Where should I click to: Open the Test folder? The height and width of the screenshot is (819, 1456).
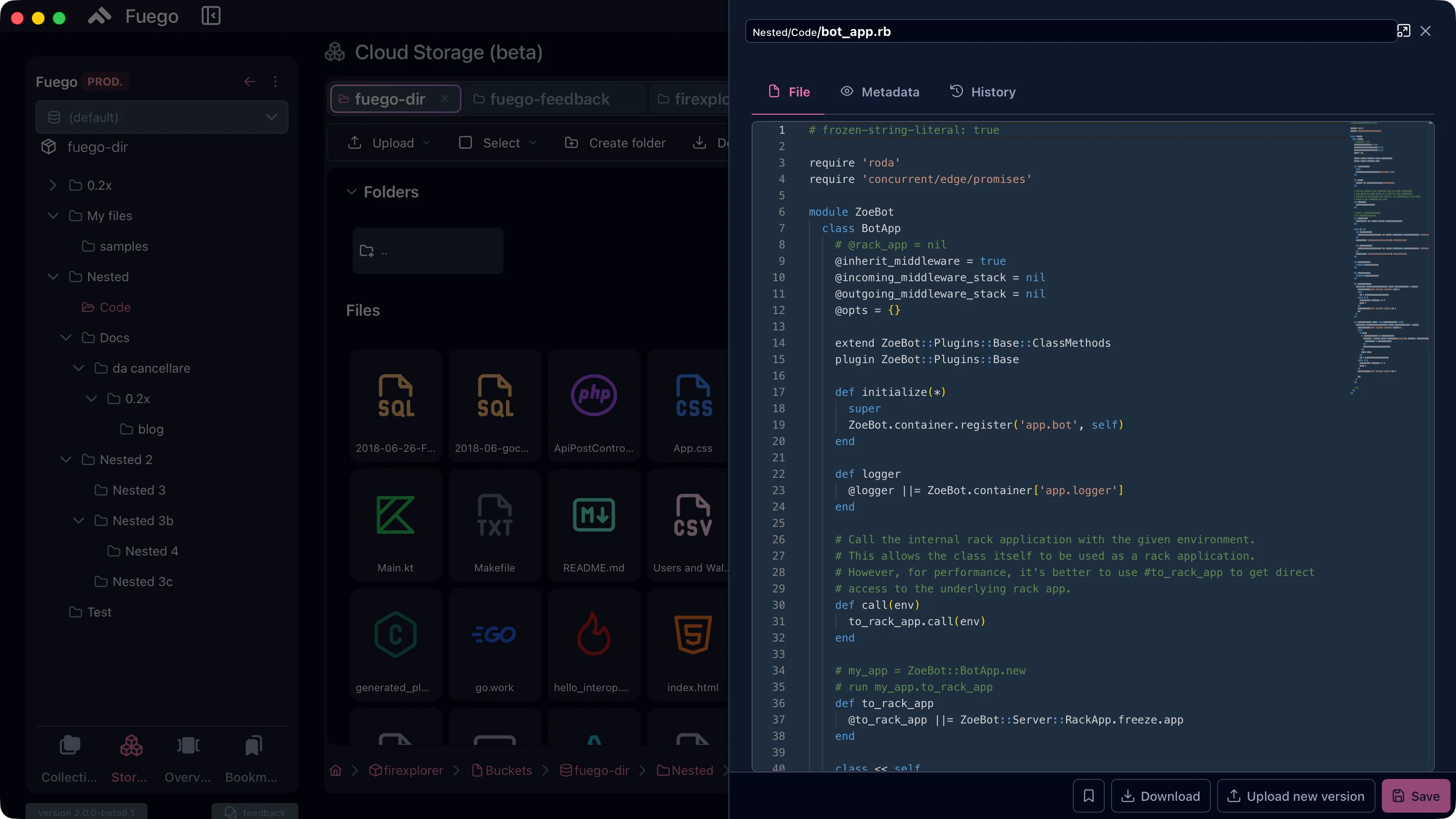tap(91, 613)
